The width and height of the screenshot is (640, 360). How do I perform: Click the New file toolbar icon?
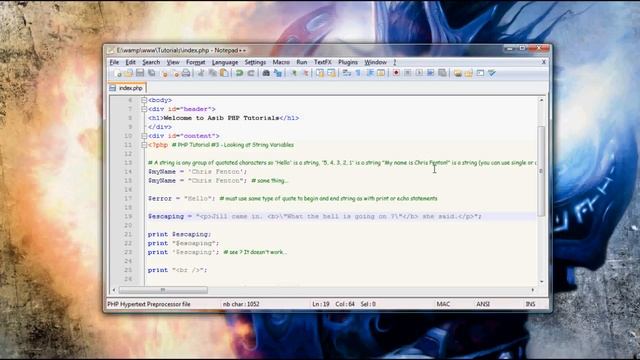coord(118,73)
